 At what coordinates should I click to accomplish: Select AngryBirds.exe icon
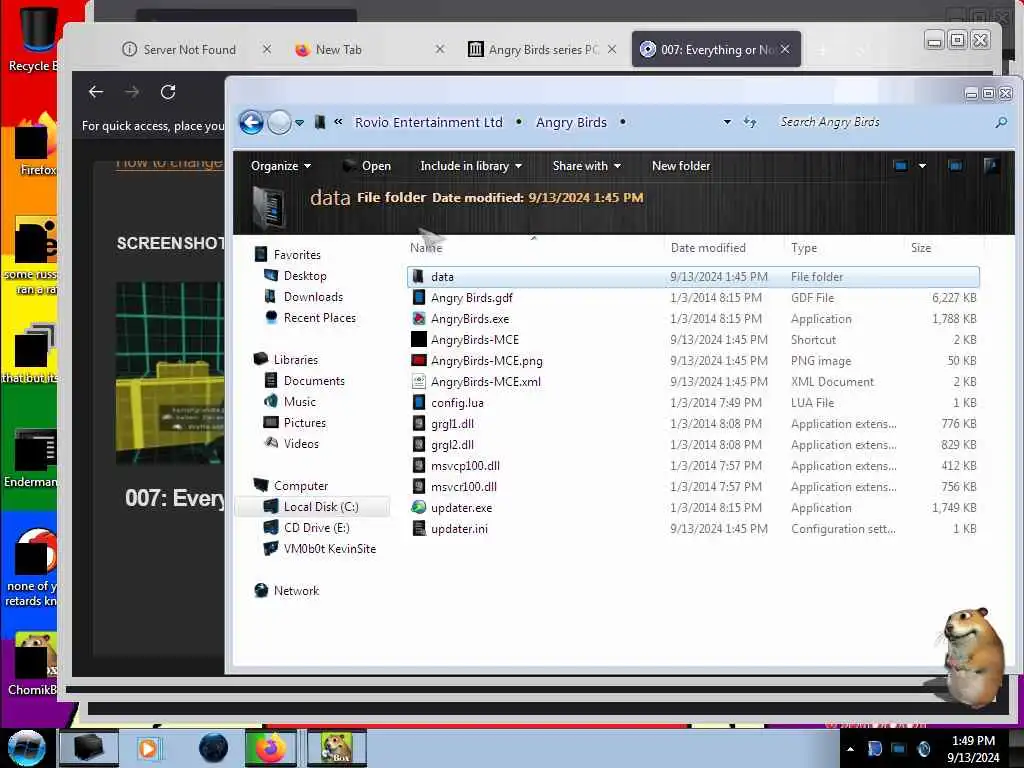click(x=419, y=319)
